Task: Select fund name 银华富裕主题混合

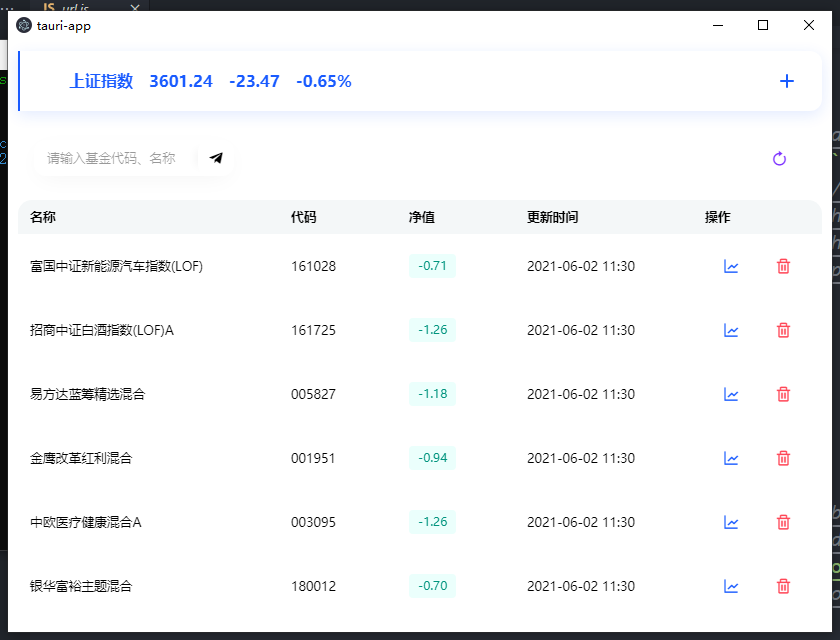Action: [81, 586]
